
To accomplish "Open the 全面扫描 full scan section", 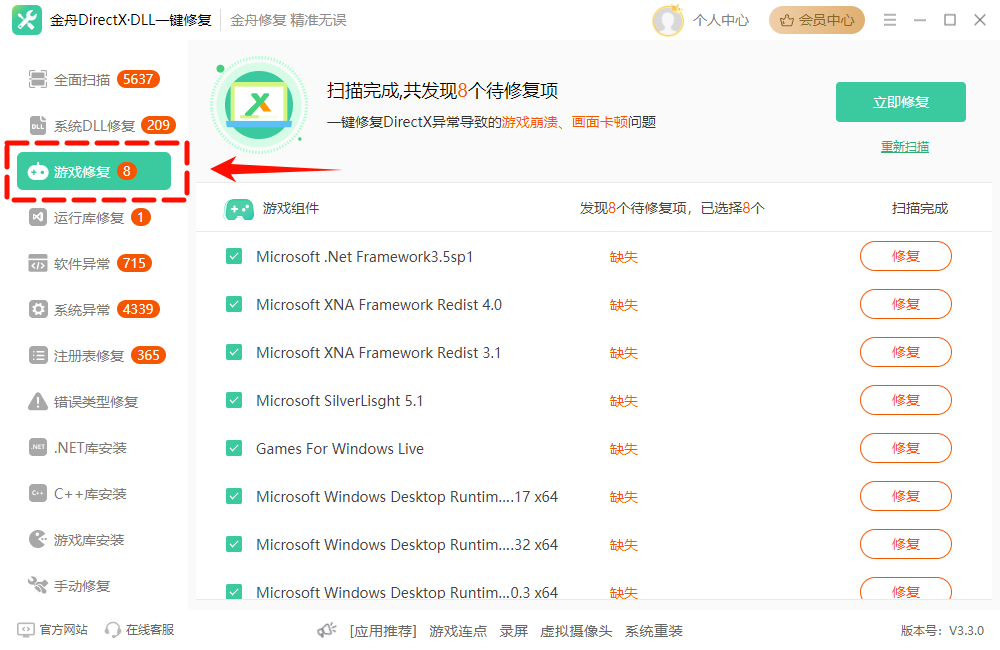I will [x=94, y=80].
